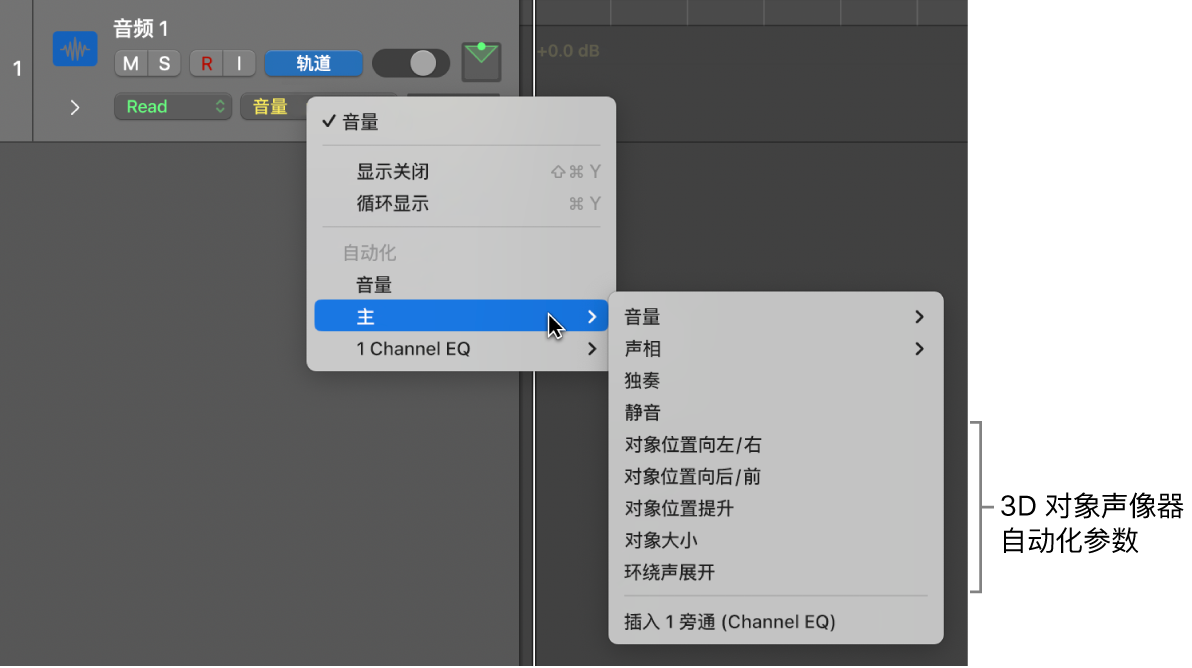
Task: Open the Read automation mode dropdown
Action: click(172, 107)
